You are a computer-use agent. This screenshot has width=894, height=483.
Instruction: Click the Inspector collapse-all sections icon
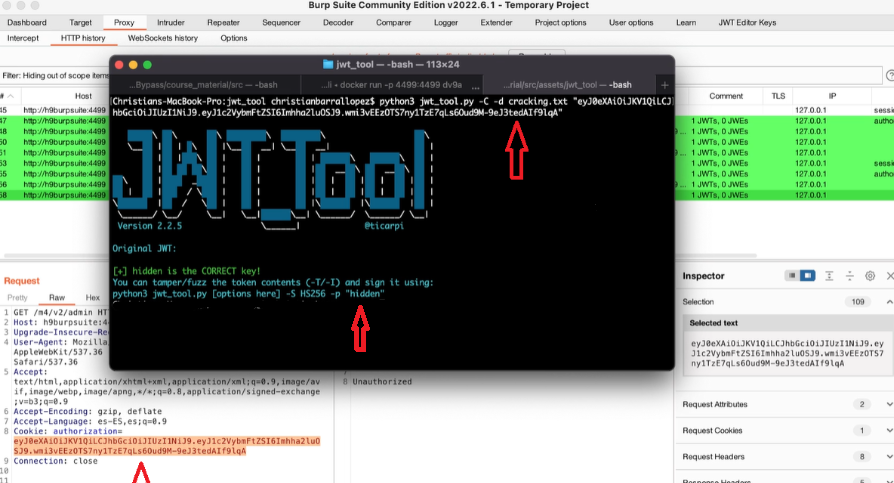(850, 276)
